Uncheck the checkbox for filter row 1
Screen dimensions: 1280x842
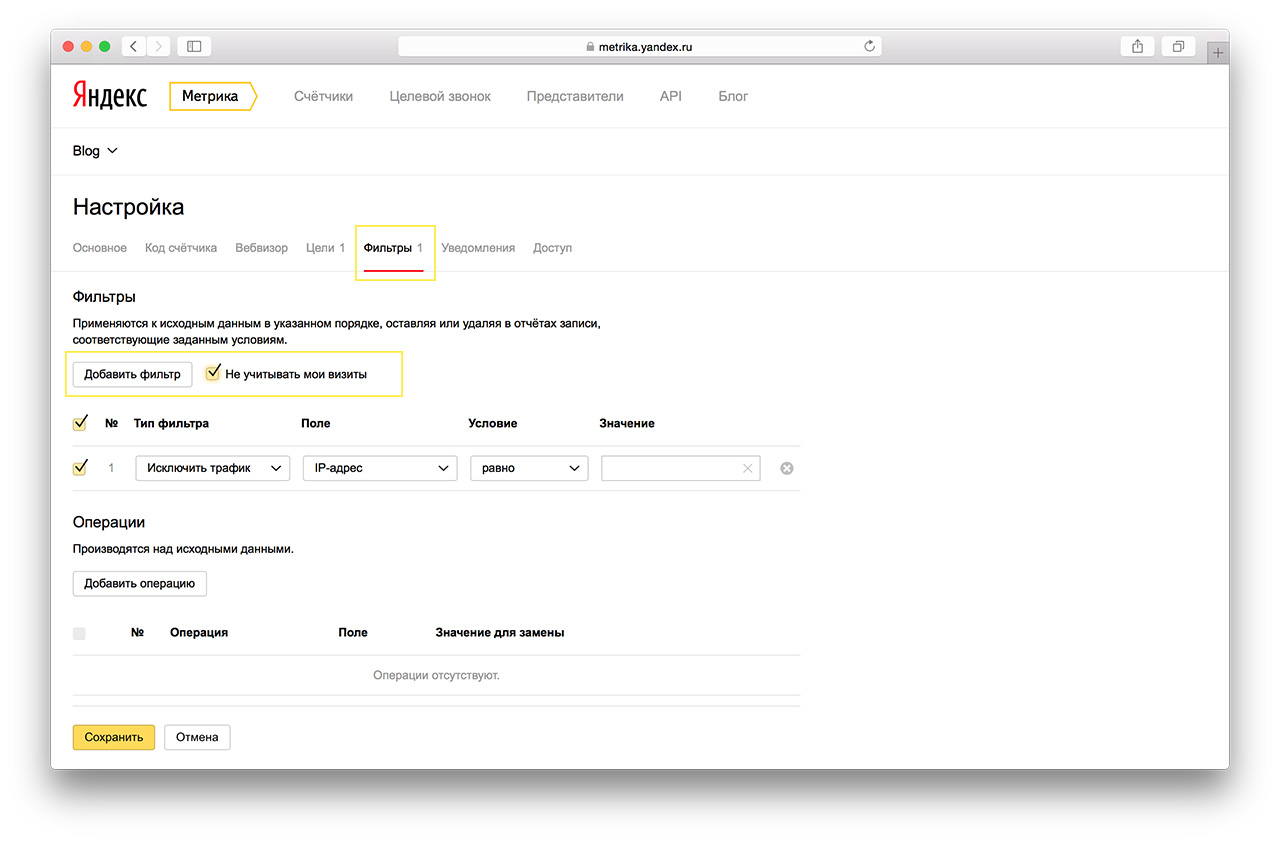[80, 467]
